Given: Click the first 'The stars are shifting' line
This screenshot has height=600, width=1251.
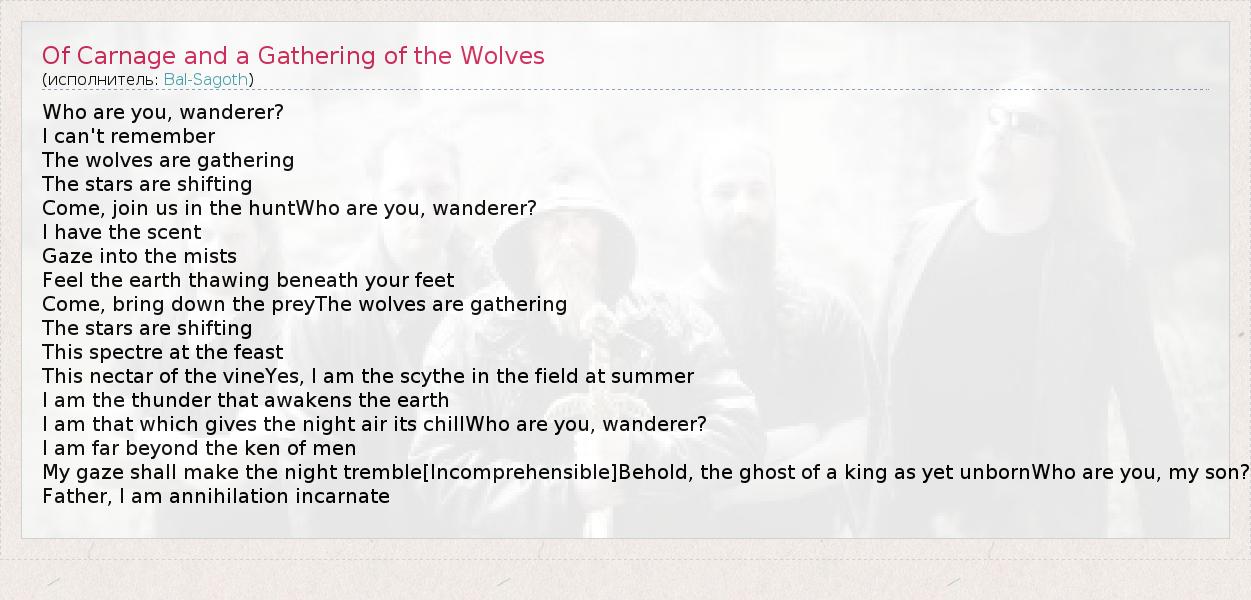Looking at the screenshot, I should pyautogui.click(x=147, y=184).
